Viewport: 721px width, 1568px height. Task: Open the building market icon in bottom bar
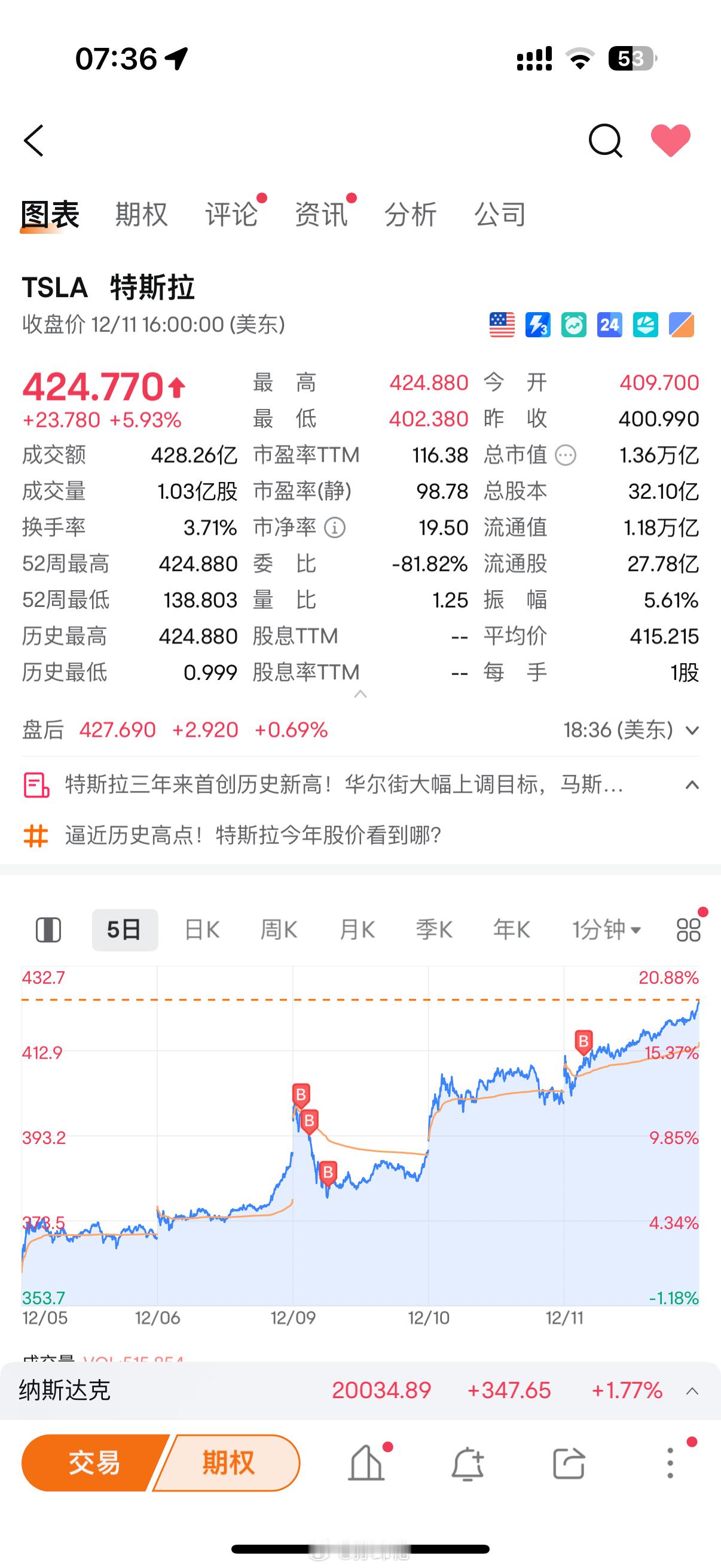tap(366, 1463)
